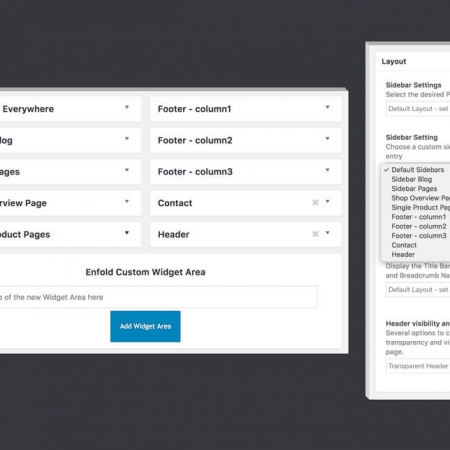Remove the Contact widget area with X
Image resolution: width=450 pixels, height=450 pixels.
(315, 203)
